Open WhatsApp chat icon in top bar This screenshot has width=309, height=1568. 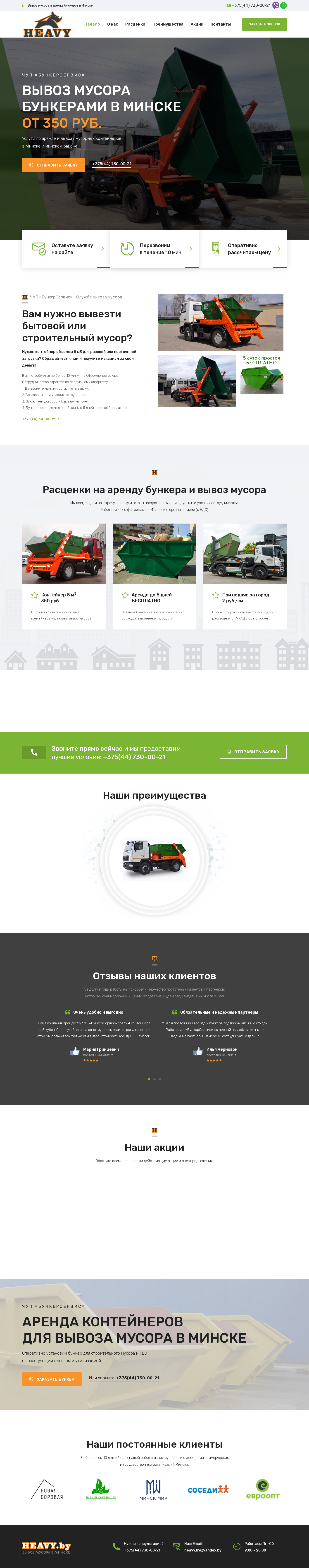[283, 5]
